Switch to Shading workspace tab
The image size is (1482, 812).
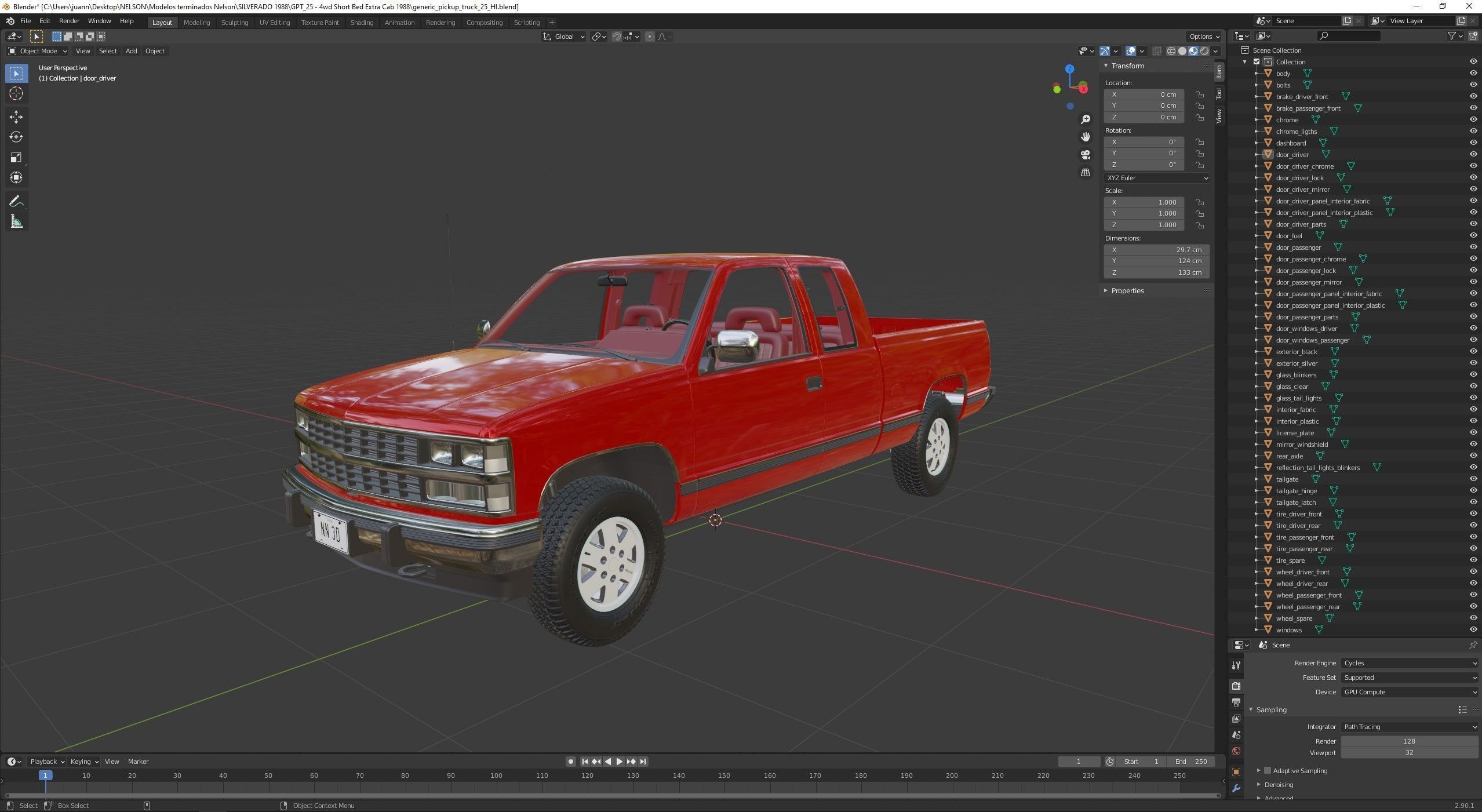(x=362, y=23)
